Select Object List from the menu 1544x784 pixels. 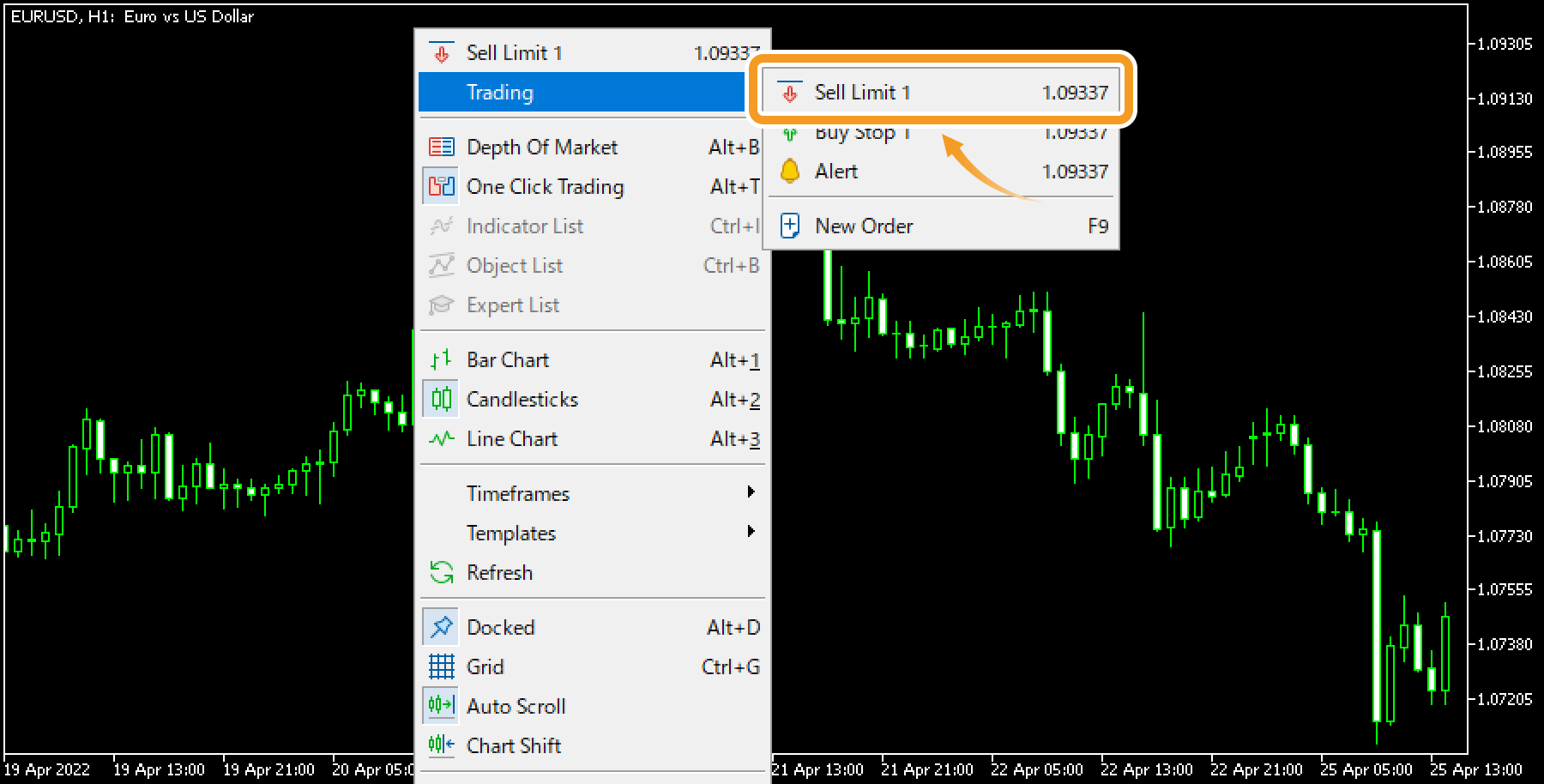pos(515,265)
